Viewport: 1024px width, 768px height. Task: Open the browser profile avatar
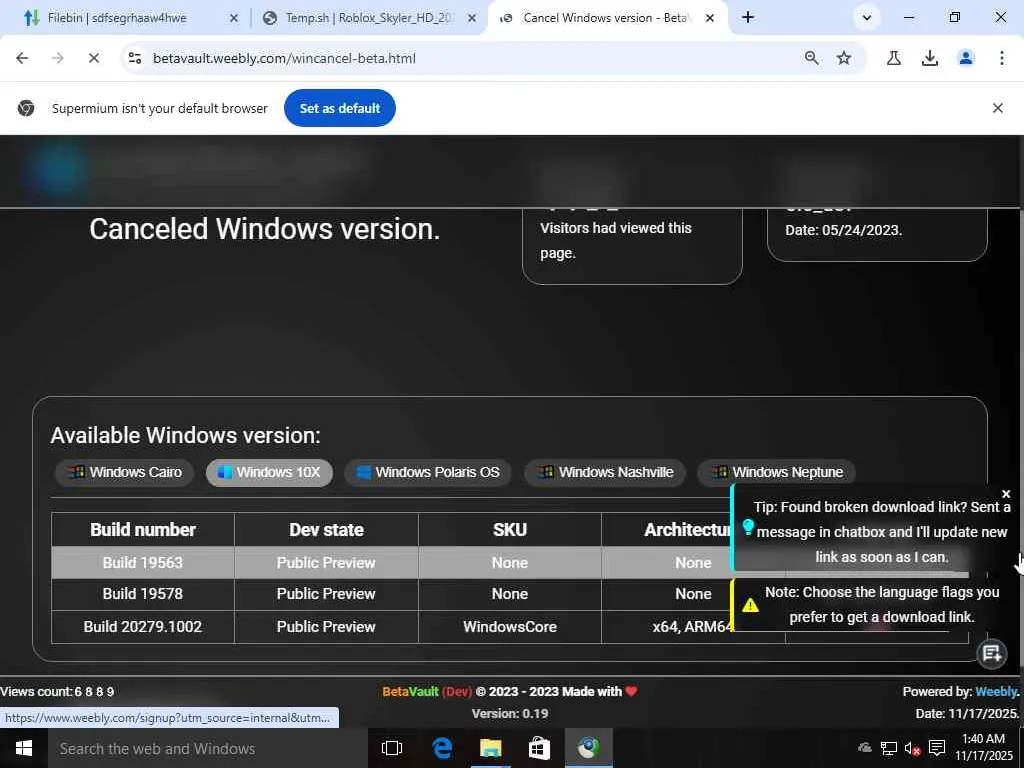966,58
